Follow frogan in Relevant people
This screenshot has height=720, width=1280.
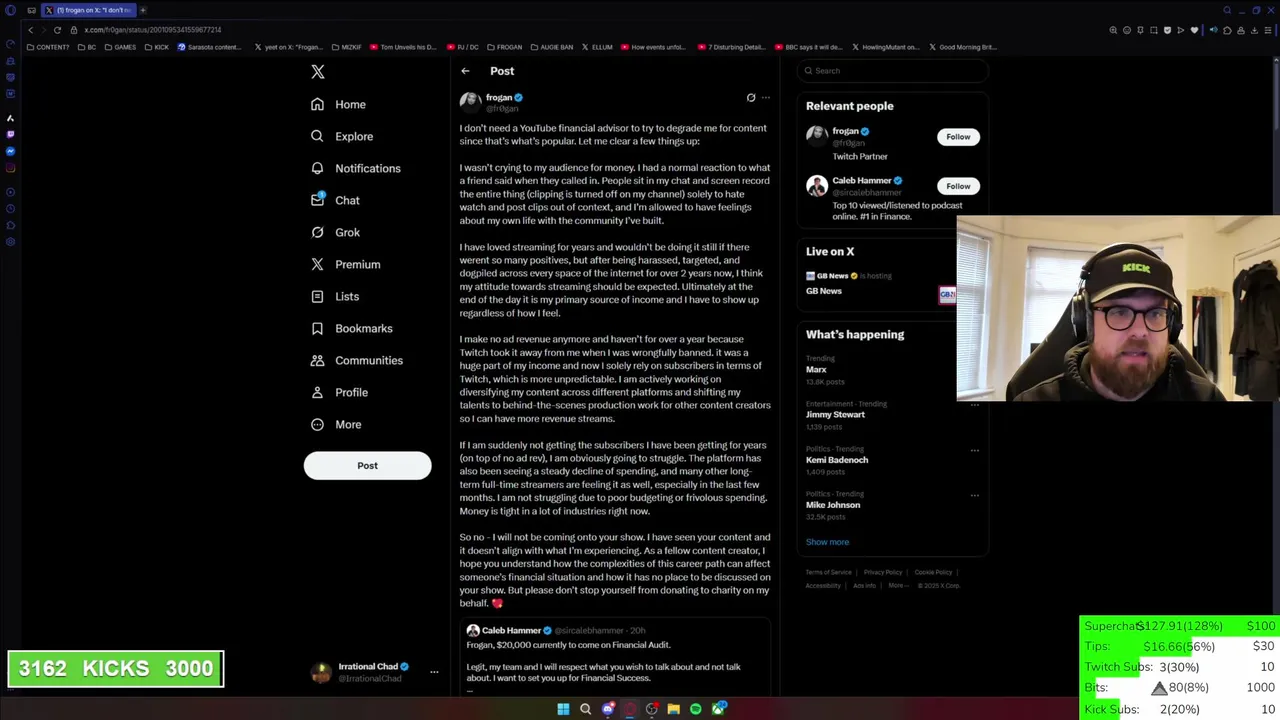point(958,137)
